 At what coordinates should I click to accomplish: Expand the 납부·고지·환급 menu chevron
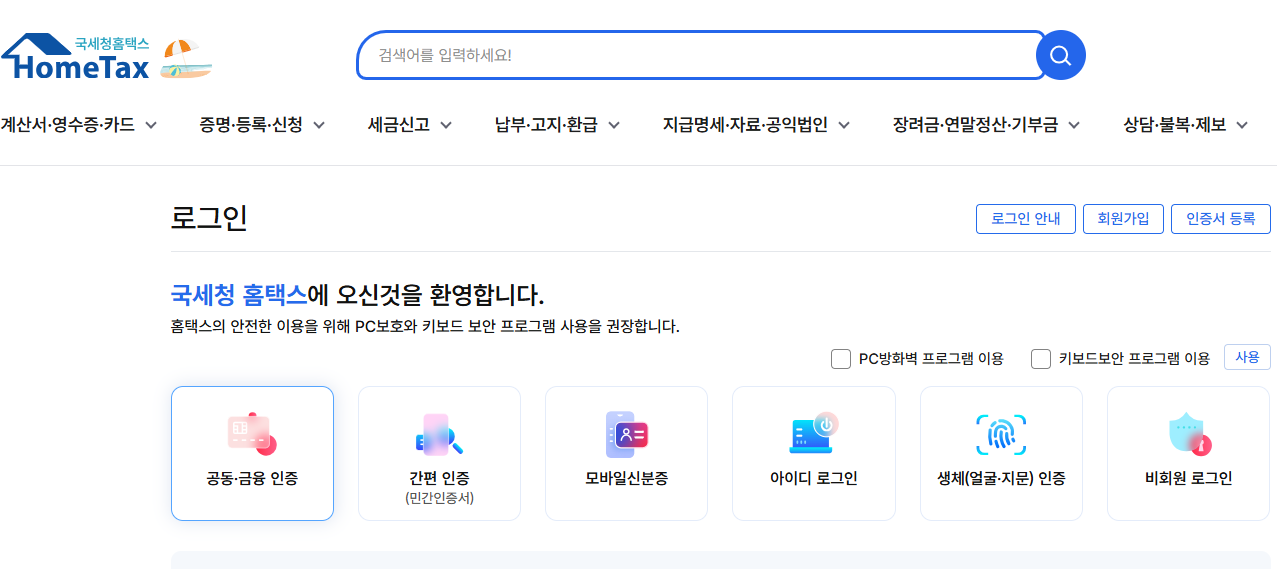(614, 125)
